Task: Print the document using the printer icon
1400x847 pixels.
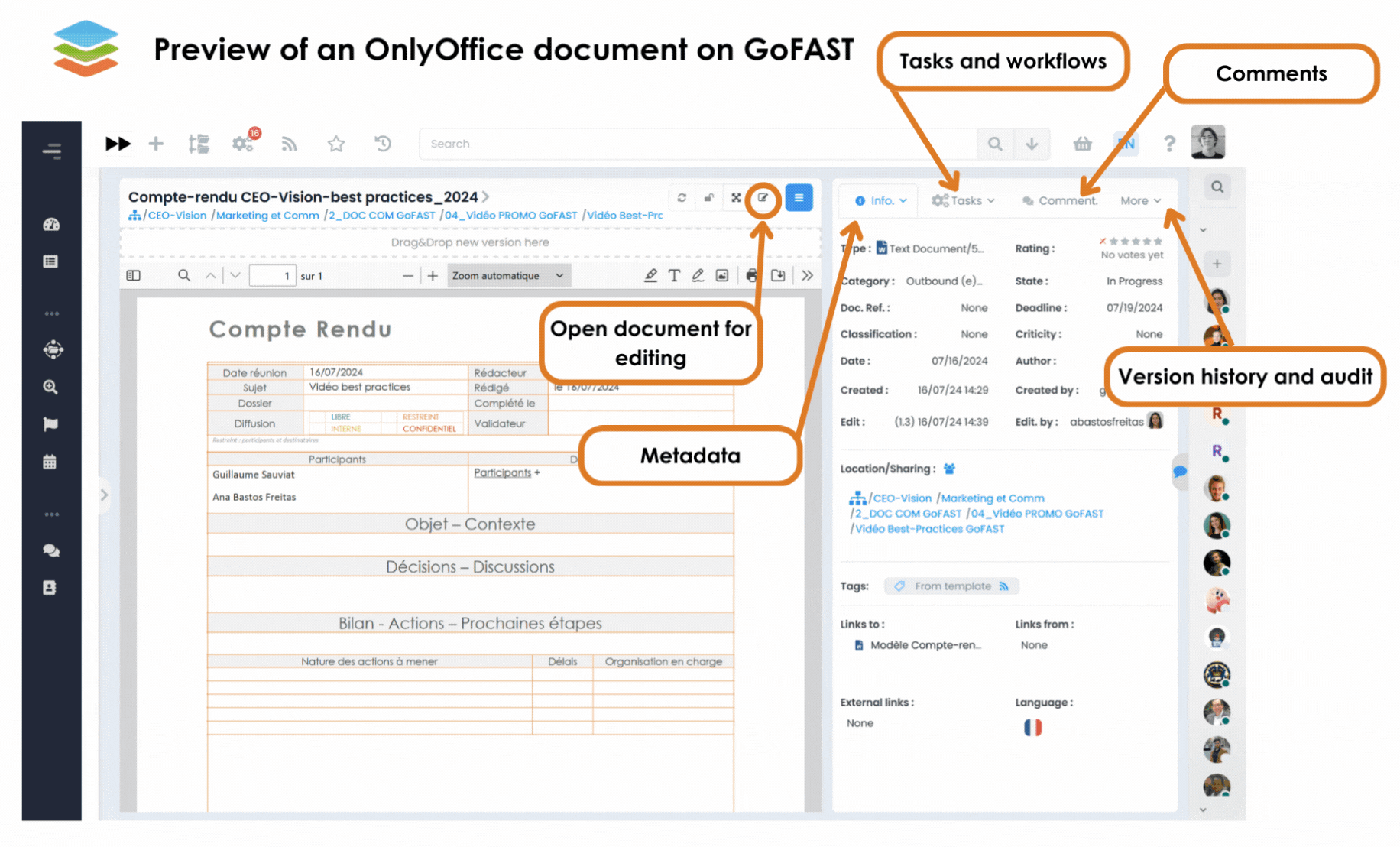Action: pyautogui.click(x=752, y=275)
